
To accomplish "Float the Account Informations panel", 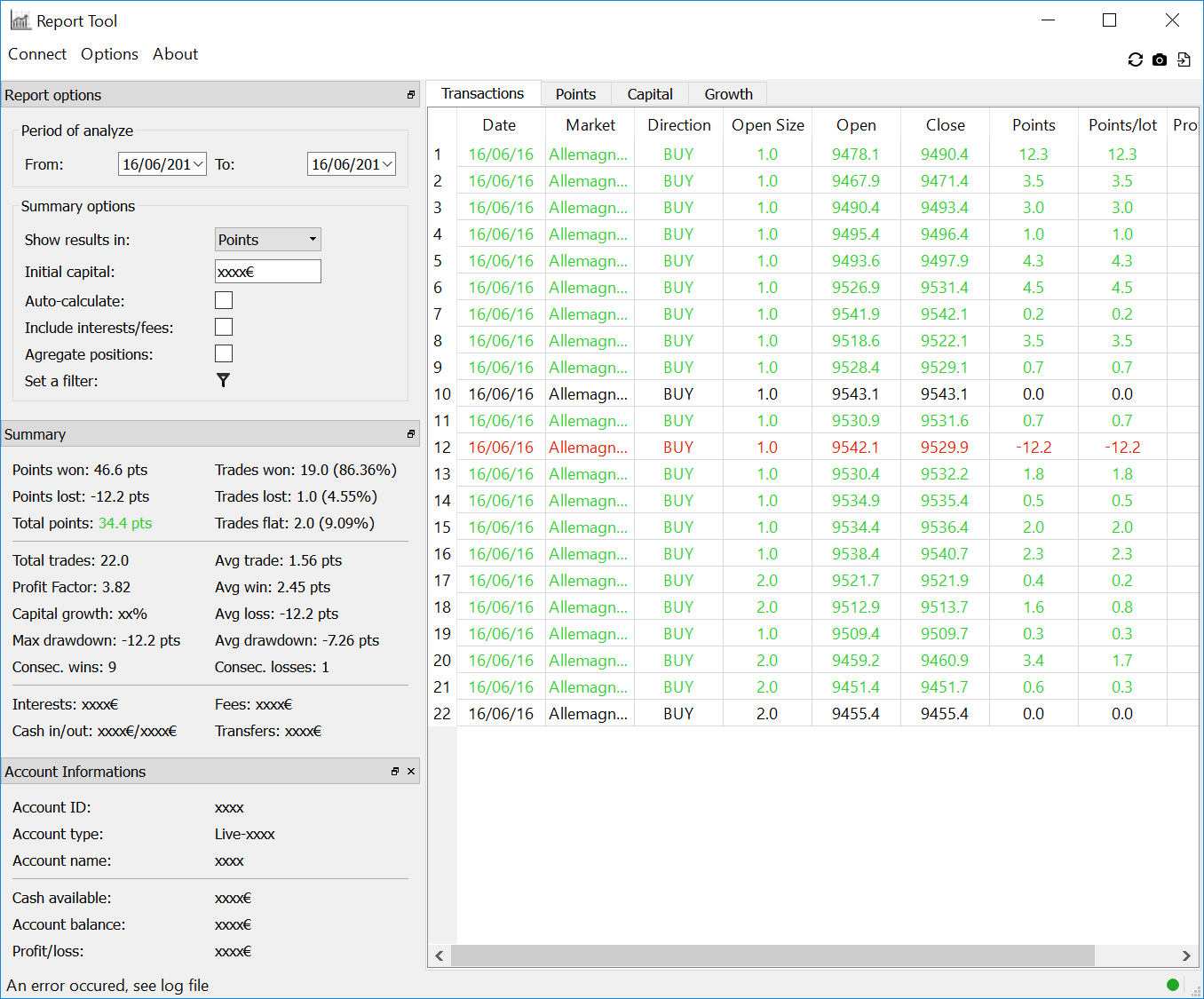I will click(395, 772).
